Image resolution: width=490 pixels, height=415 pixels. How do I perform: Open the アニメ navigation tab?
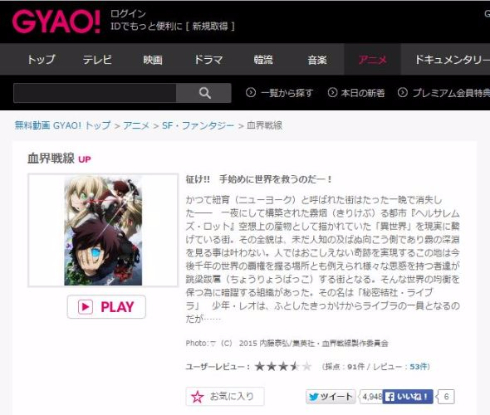(372, 60)
